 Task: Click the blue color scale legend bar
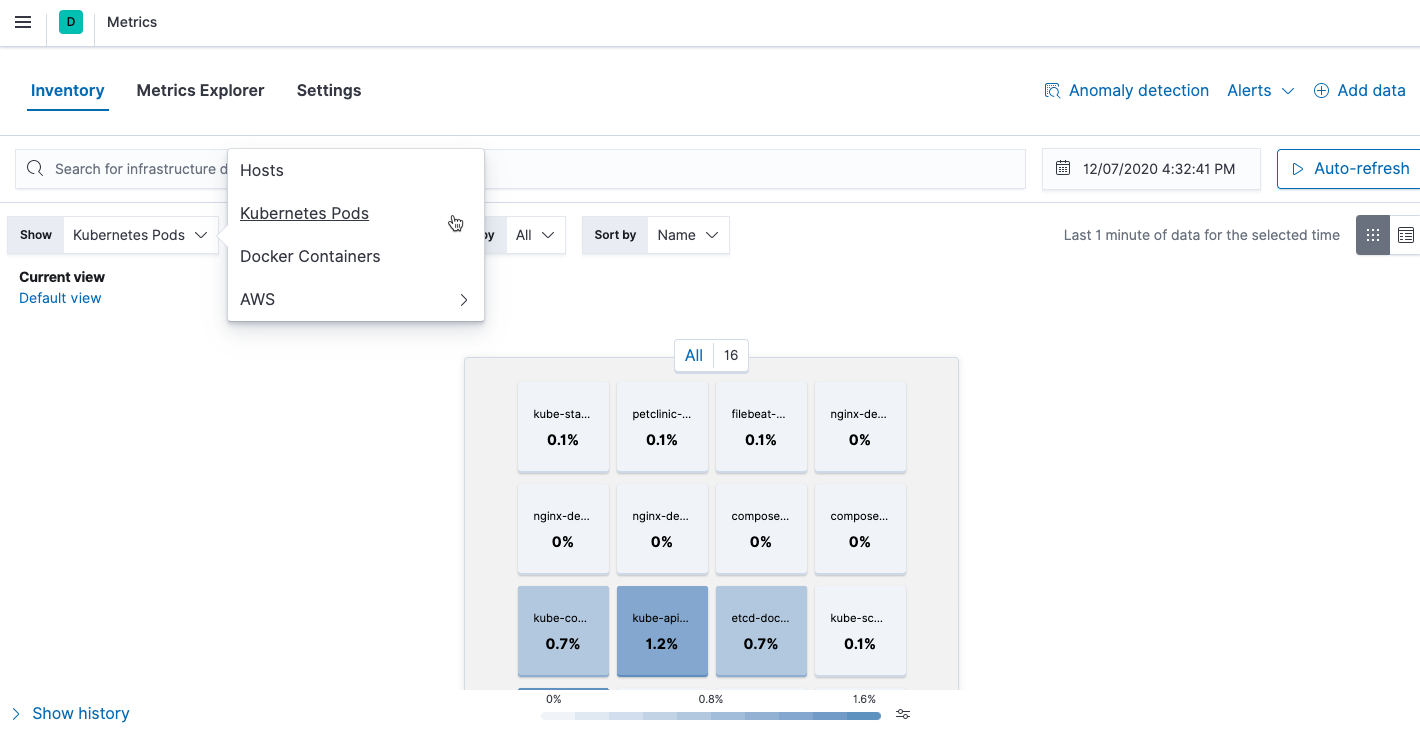click(x=710, y=716)
